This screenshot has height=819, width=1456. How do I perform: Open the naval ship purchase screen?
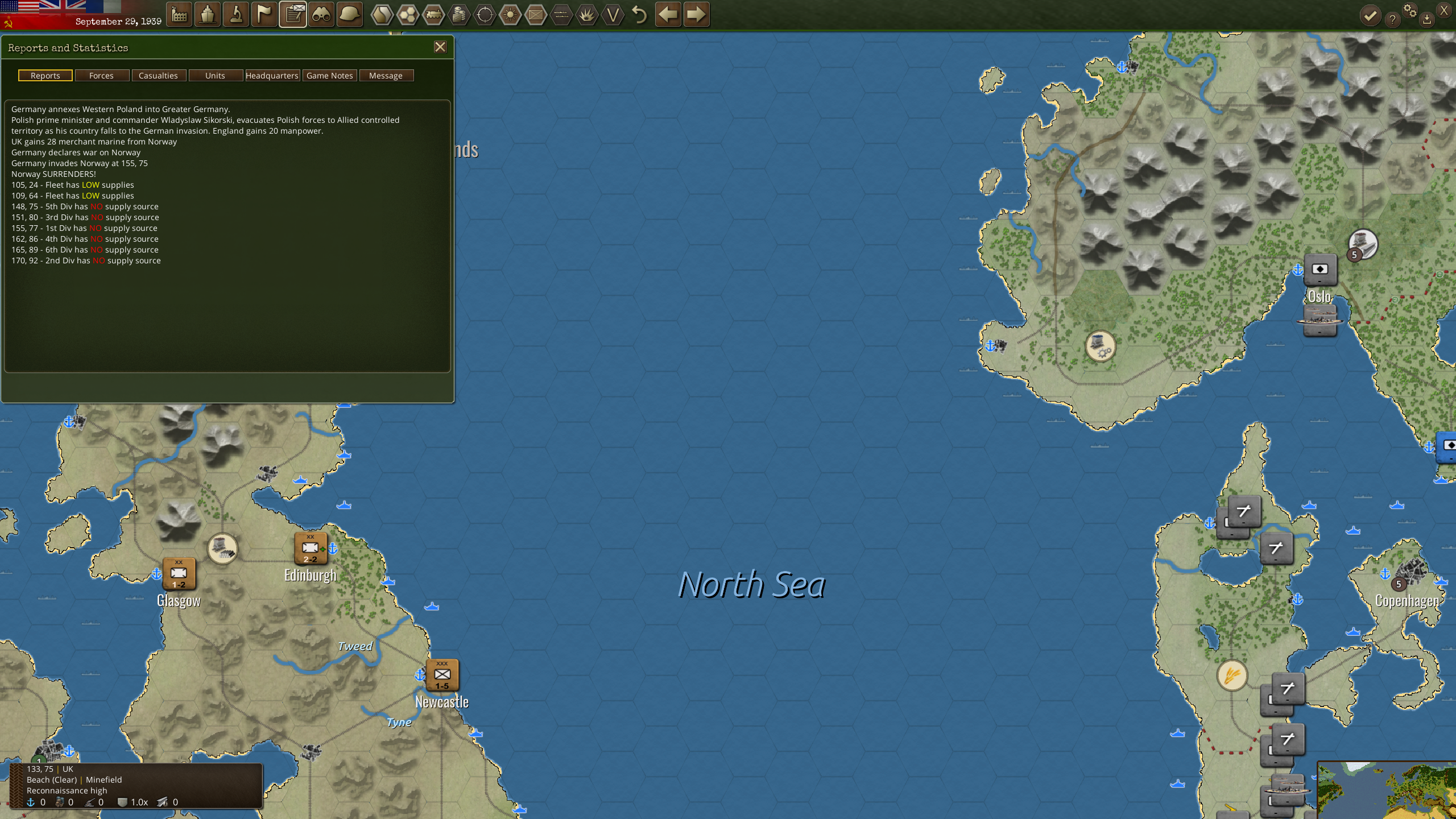[208, 15]
